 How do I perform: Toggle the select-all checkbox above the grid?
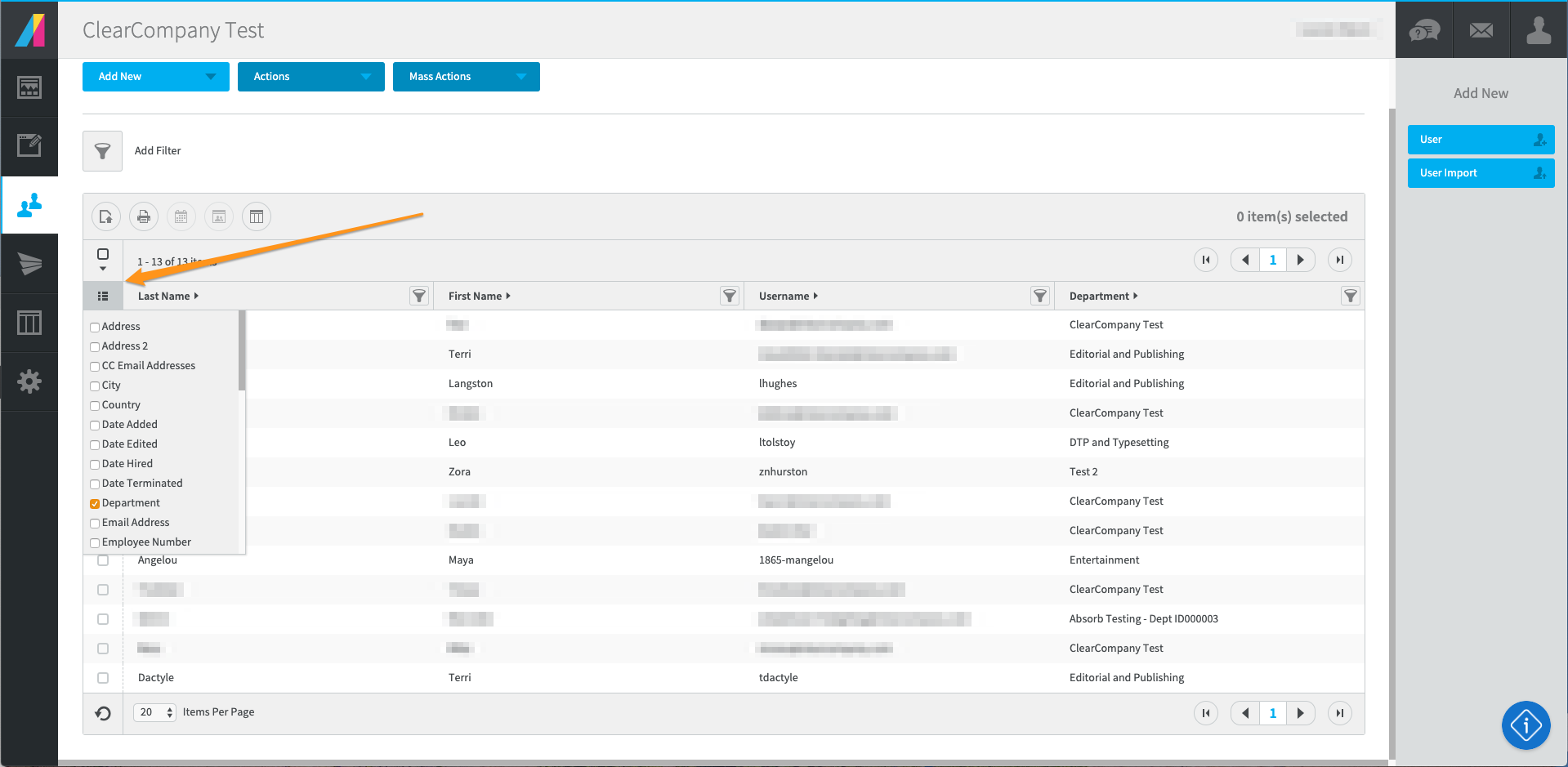103,254
